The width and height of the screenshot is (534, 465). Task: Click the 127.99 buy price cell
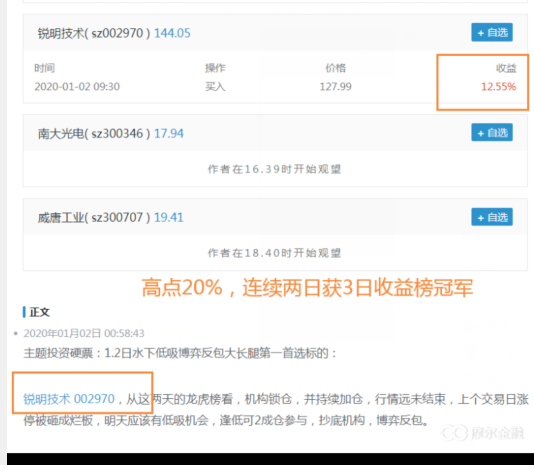click(x=335, y=87)
